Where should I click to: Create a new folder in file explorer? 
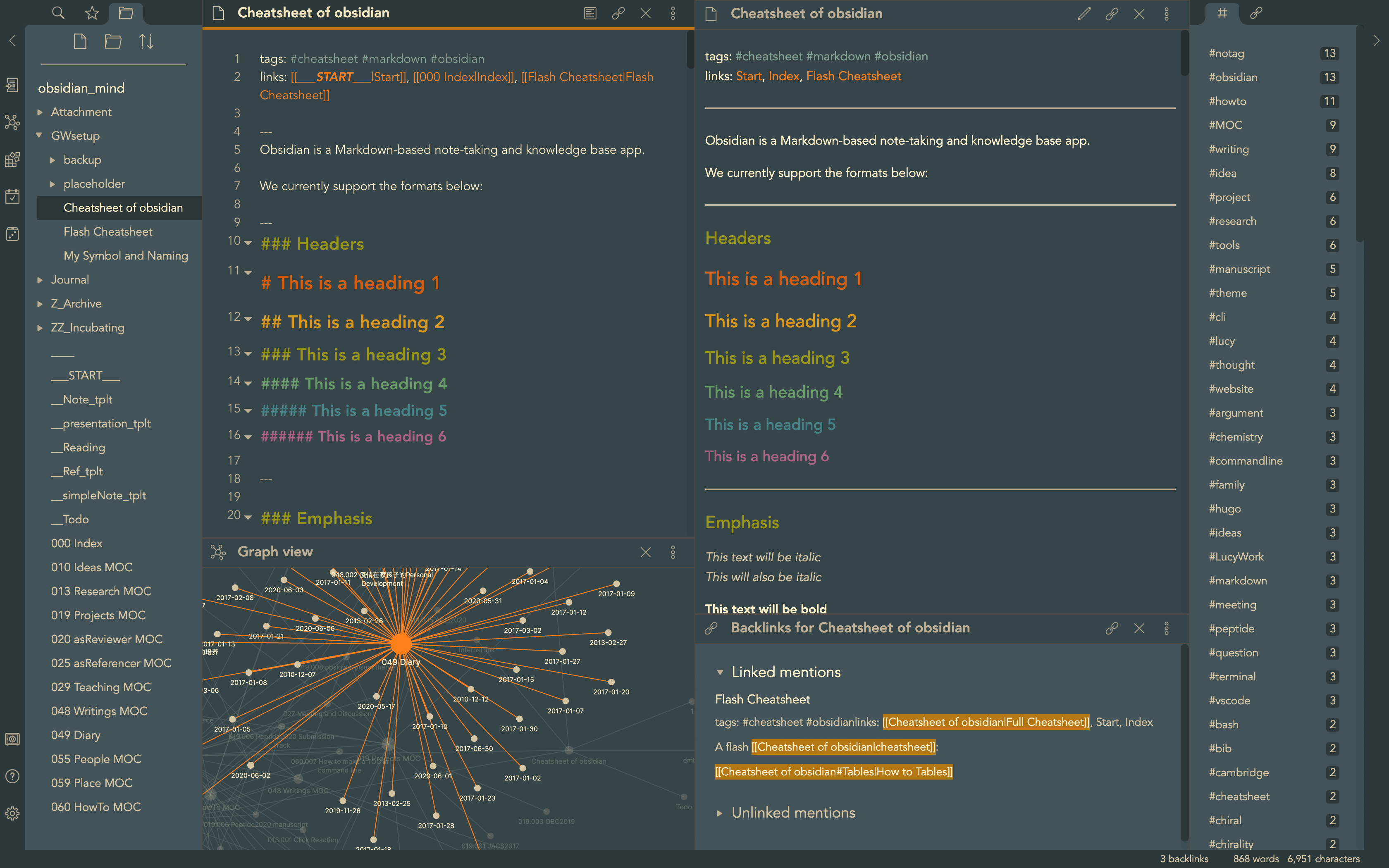point(113,41)
